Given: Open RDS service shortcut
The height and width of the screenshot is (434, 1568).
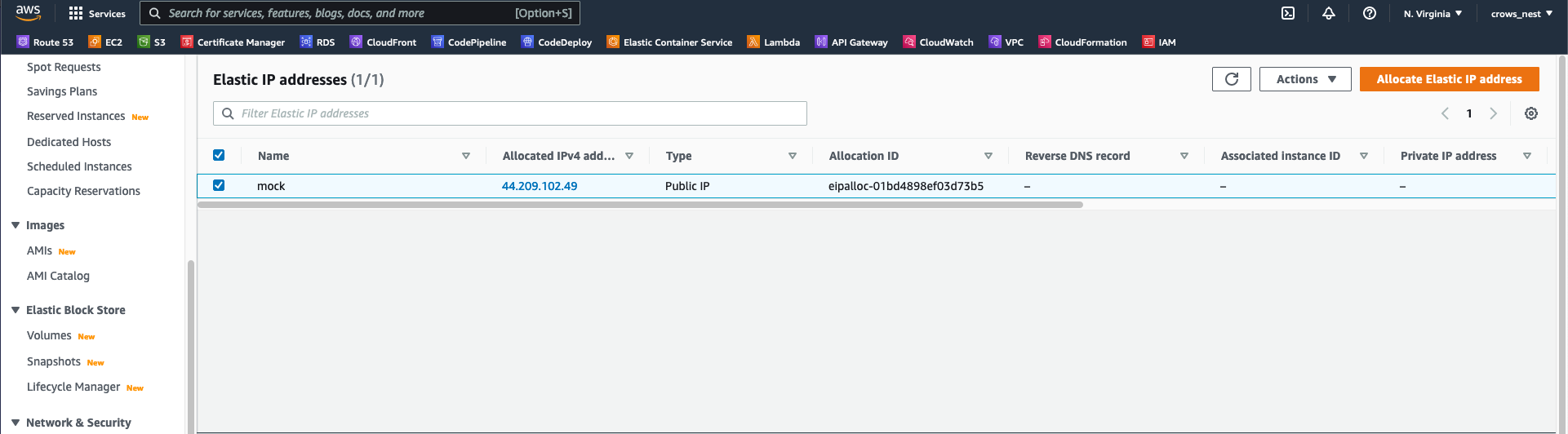Looking at the screenshot, I should [x=318, y=42].
